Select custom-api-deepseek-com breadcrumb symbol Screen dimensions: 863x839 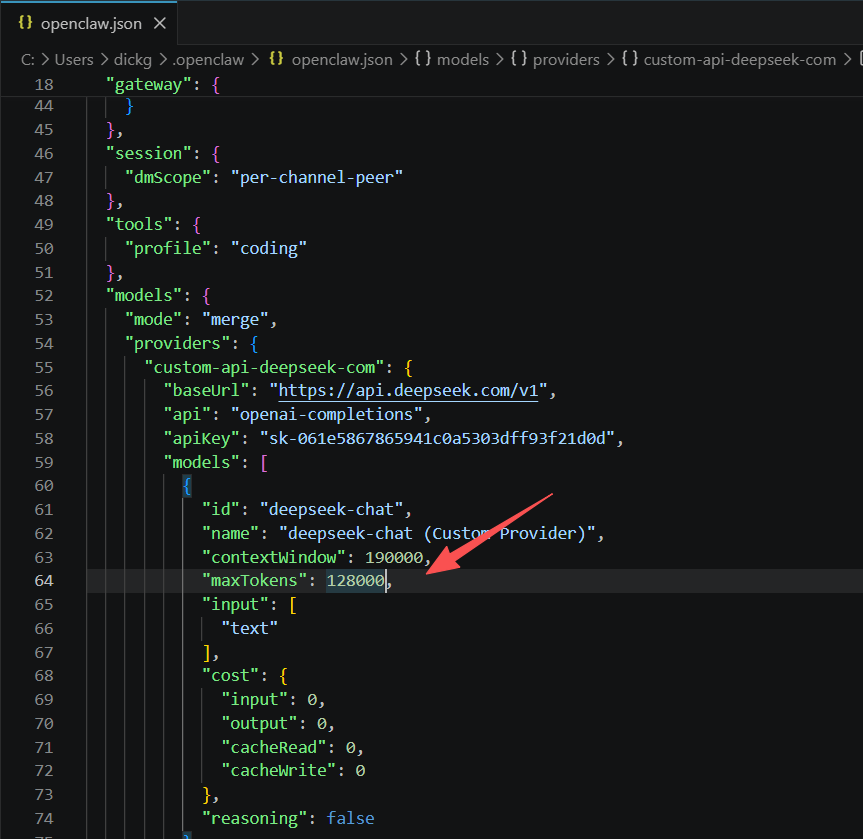739,59
